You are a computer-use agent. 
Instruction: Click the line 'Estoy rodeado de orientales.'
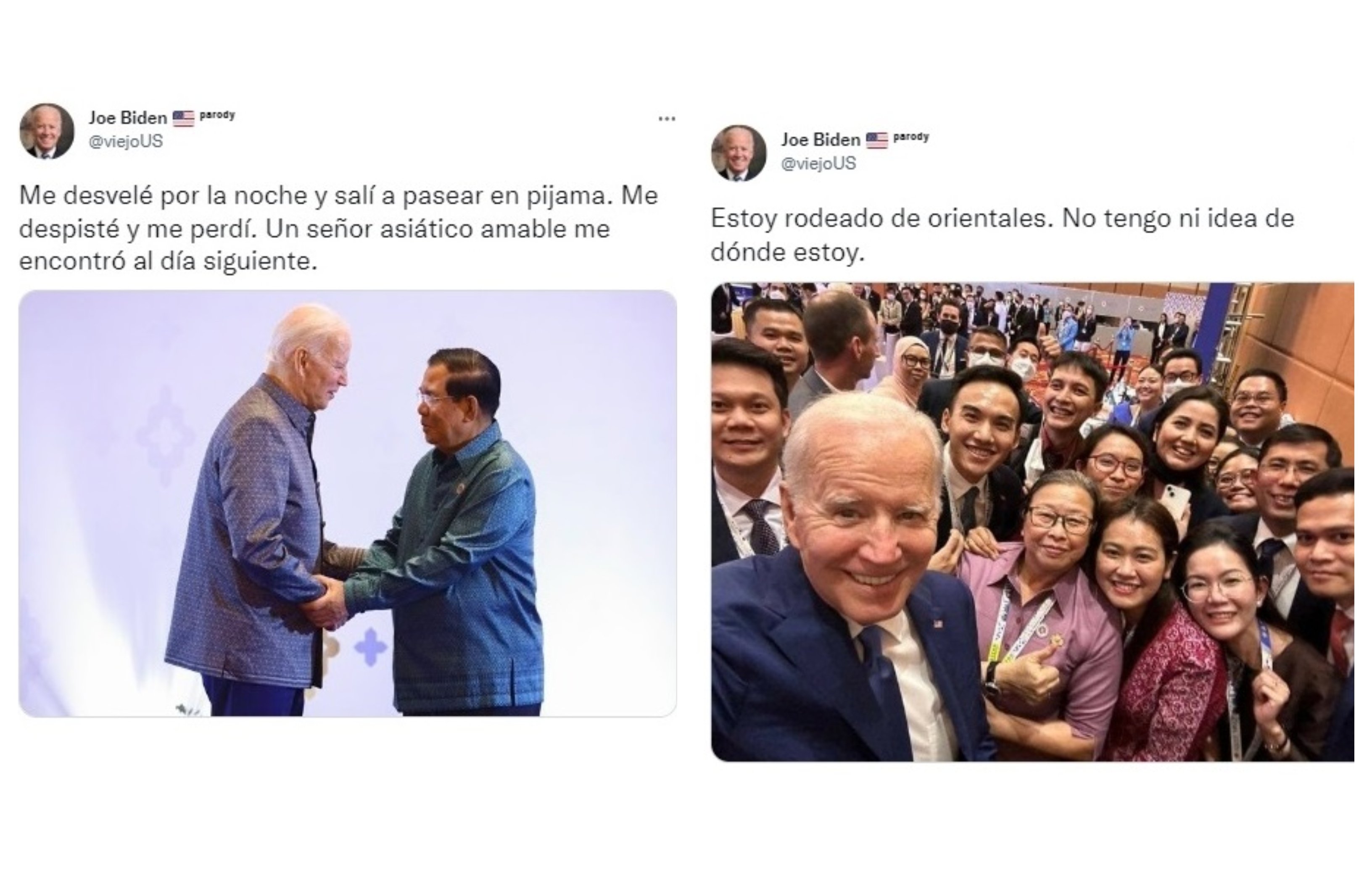coord(1003,219)
